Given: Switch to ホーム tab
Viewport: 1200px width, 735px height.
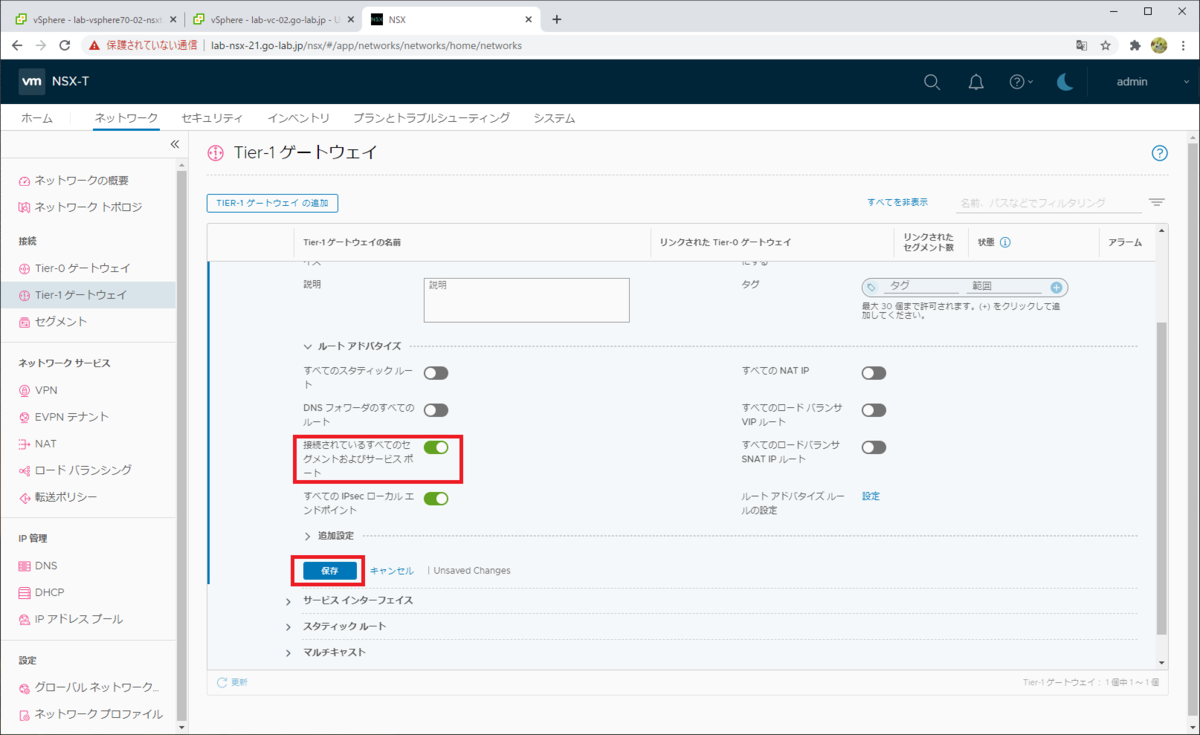Looking at the screenshot, I should [37, 118].
